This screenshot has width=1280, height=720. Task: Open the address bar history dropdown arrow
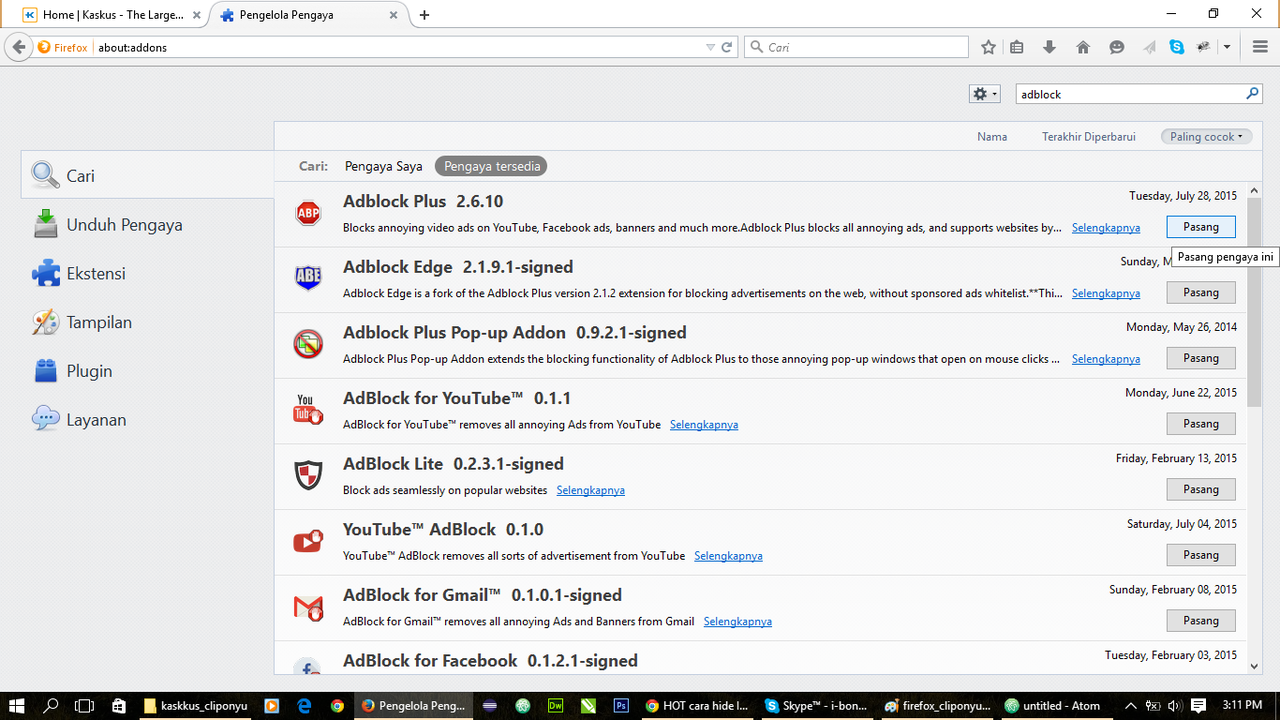[x=710, y=47]
